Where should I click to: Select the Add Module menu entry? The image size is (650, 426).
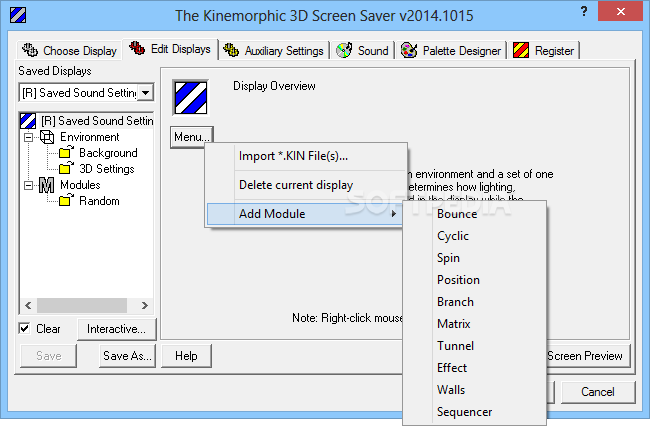[x=304, y=214]
